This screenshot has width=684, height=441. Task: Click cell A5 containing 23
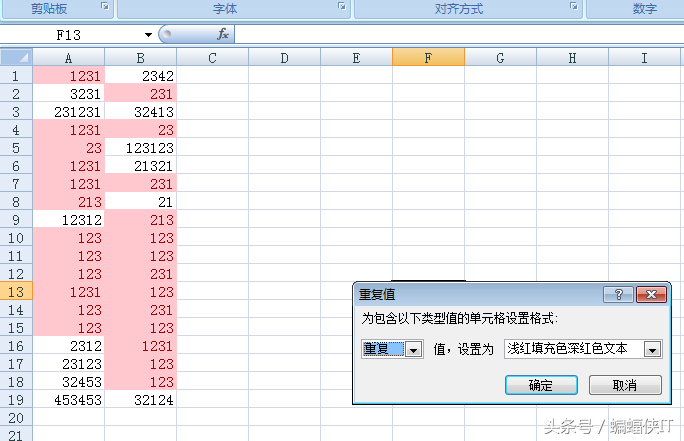(68, 147)
